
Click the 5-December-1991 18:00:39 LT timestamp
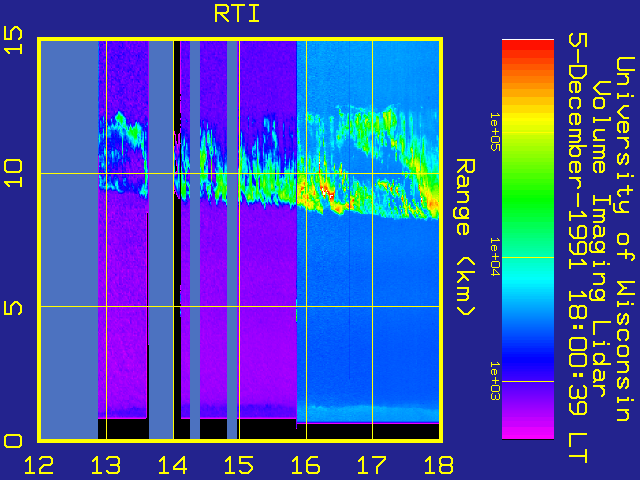578,248
